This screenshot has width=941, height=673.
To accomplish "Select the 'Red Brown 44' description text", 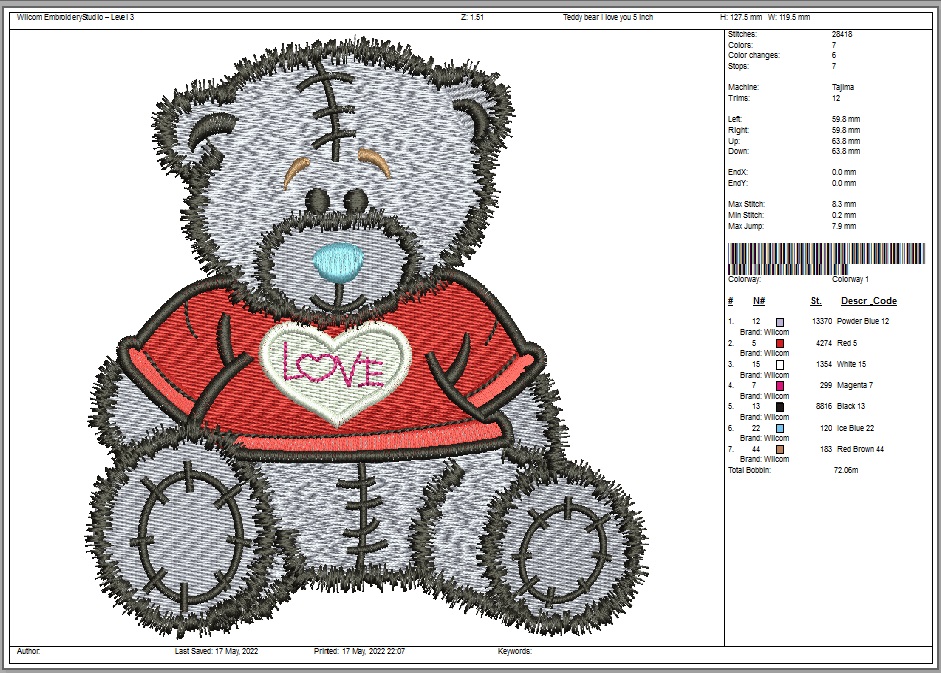I will point(860,449).
